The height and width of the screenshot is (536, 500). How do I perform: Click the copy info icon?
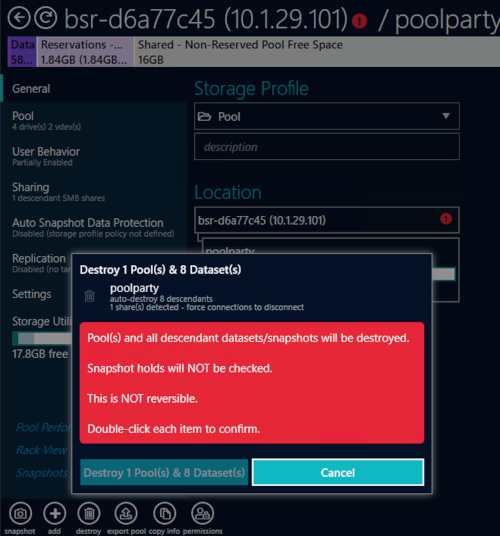[164, 513]
